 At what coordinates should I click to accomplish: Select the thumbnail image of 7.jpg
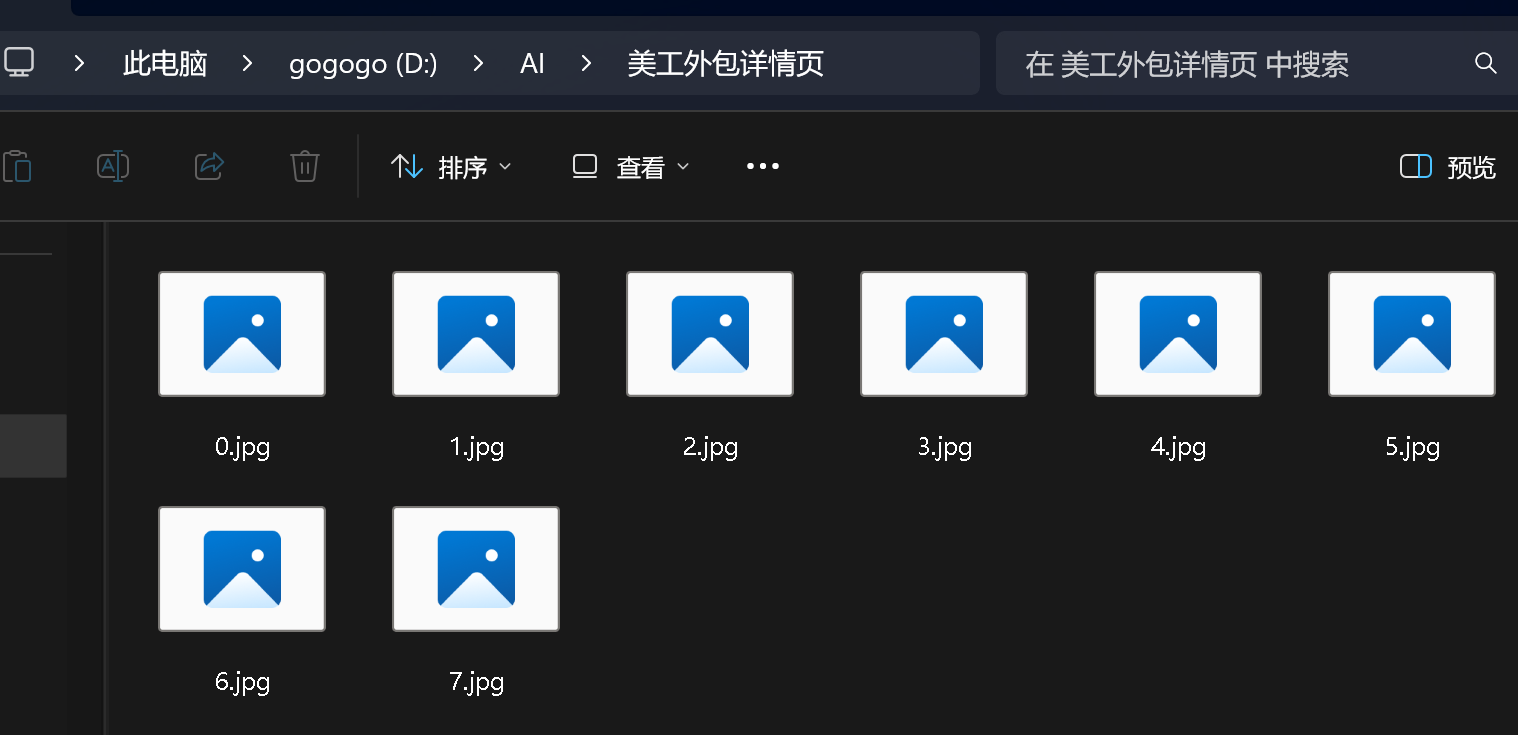pos(476,568)
